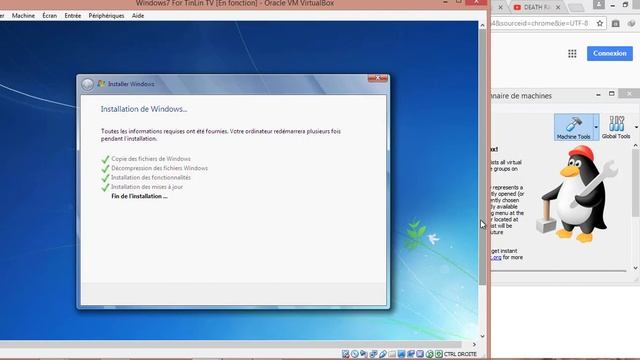Minimize the Chrome window
640x360 pixels.
tap(612, 5)
